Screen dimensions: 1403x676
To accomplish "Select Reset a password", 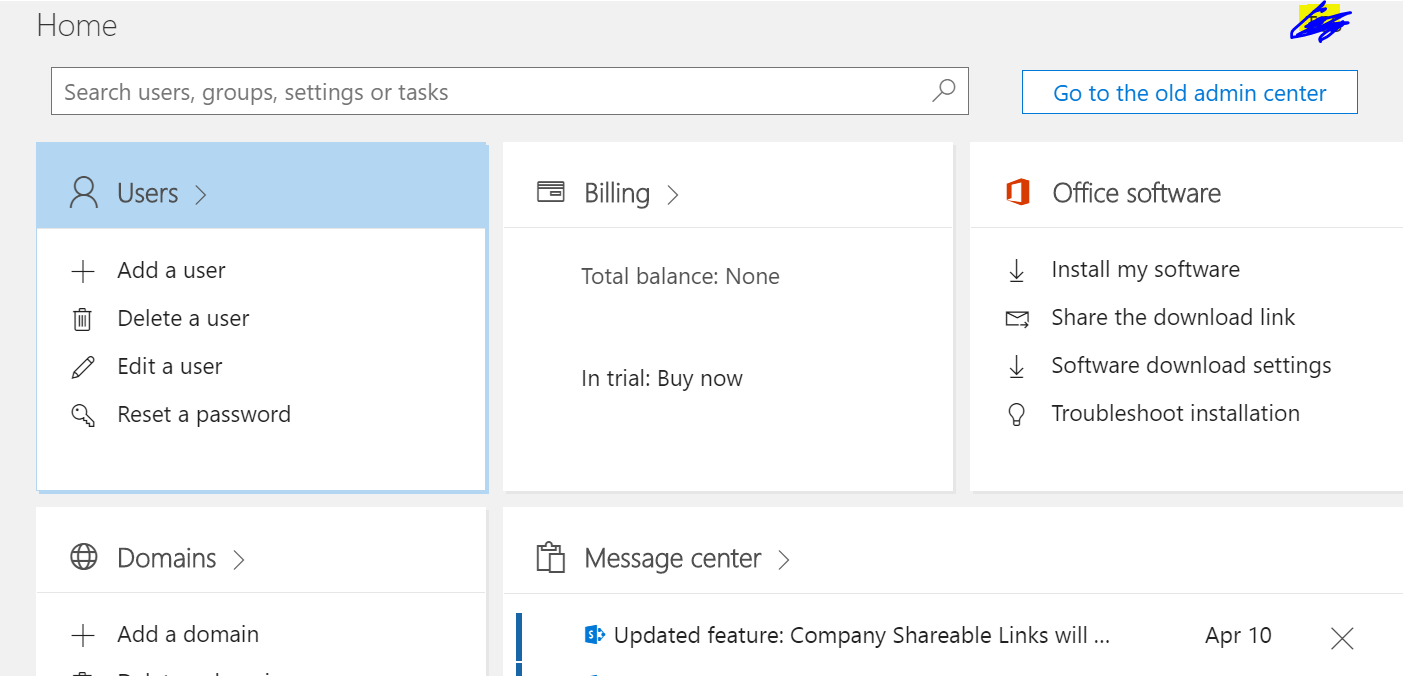I will [x=204, y=414].
